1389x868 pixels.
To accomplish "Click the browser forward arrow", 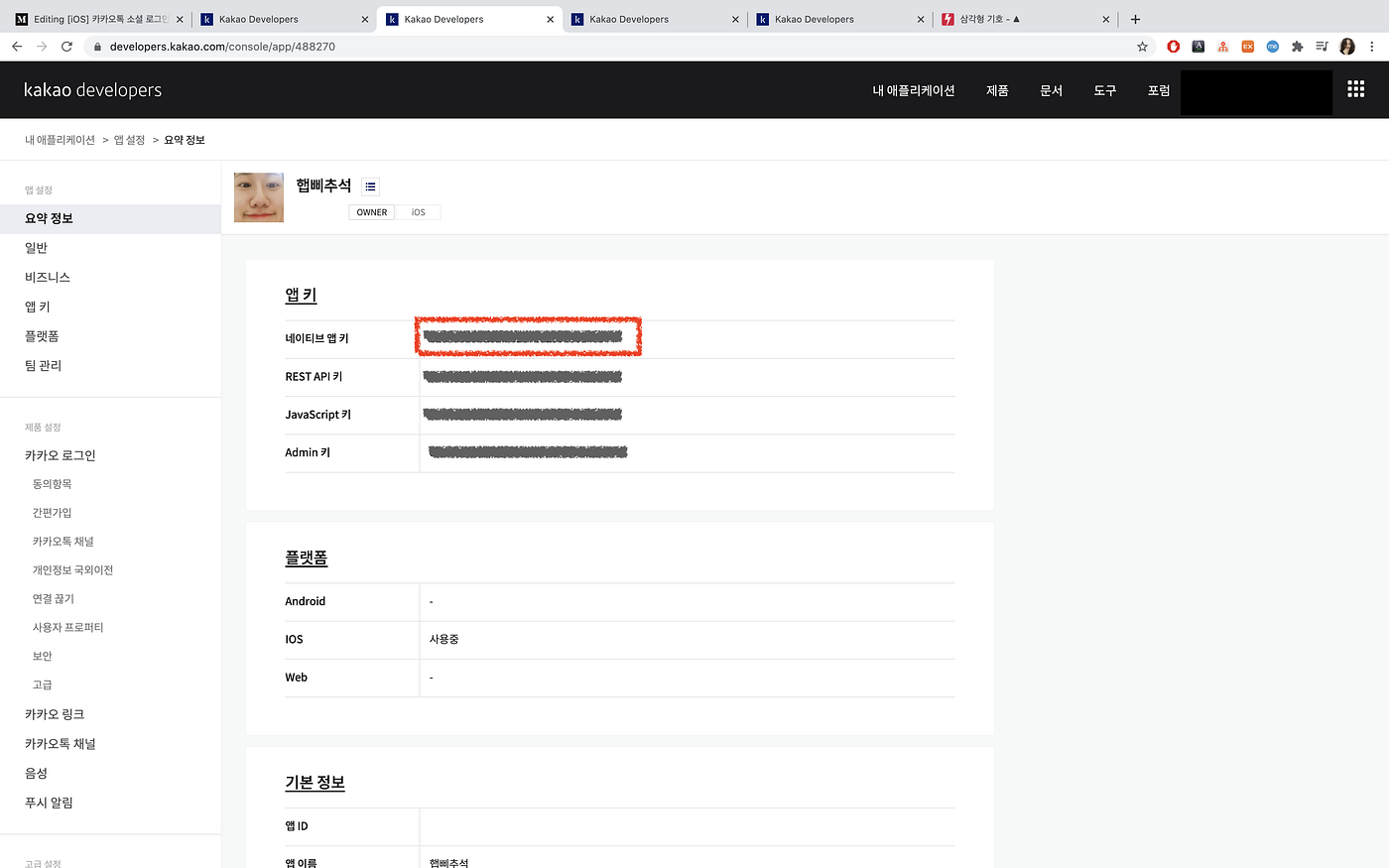I will click(x=42, y=47).
